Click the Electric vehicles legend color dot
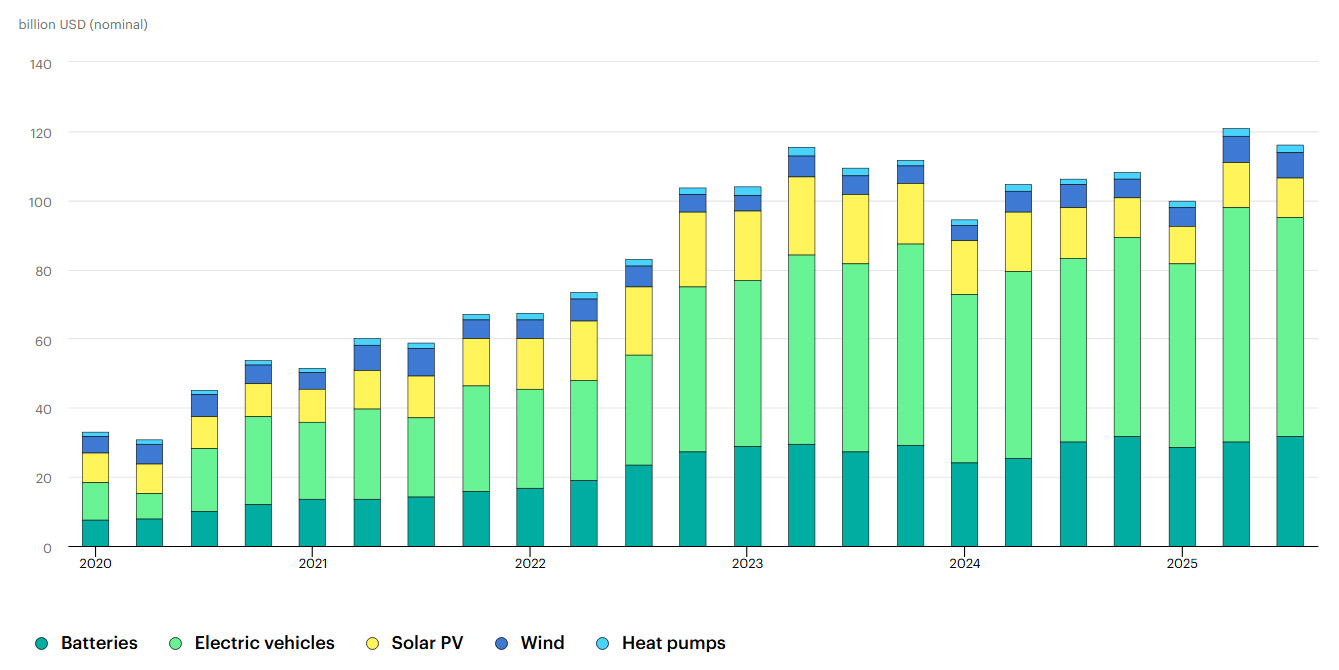Screen dimensions: 1339x670 point(175,644)
